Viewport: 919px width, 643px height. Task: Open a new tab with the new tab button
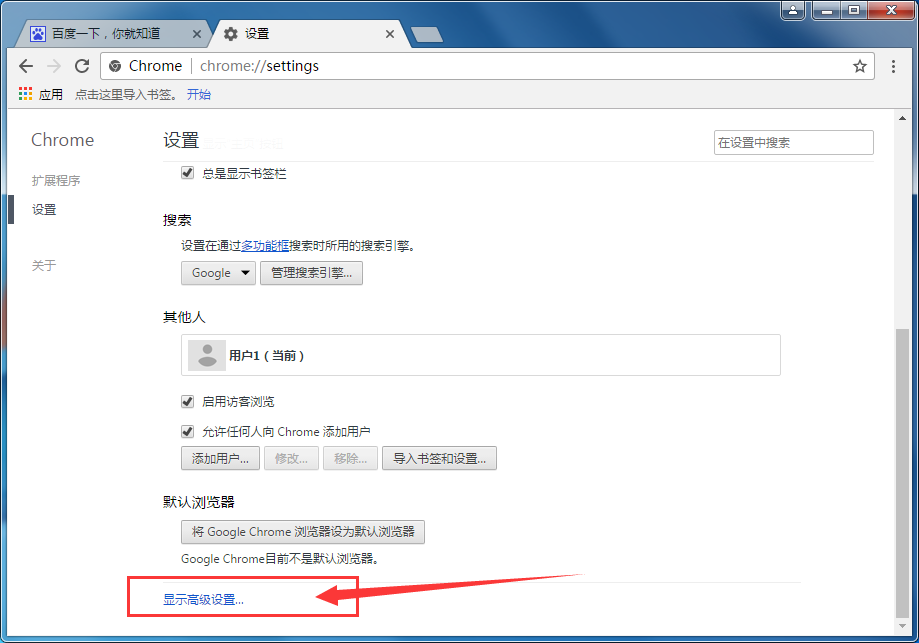pos(427,35)
